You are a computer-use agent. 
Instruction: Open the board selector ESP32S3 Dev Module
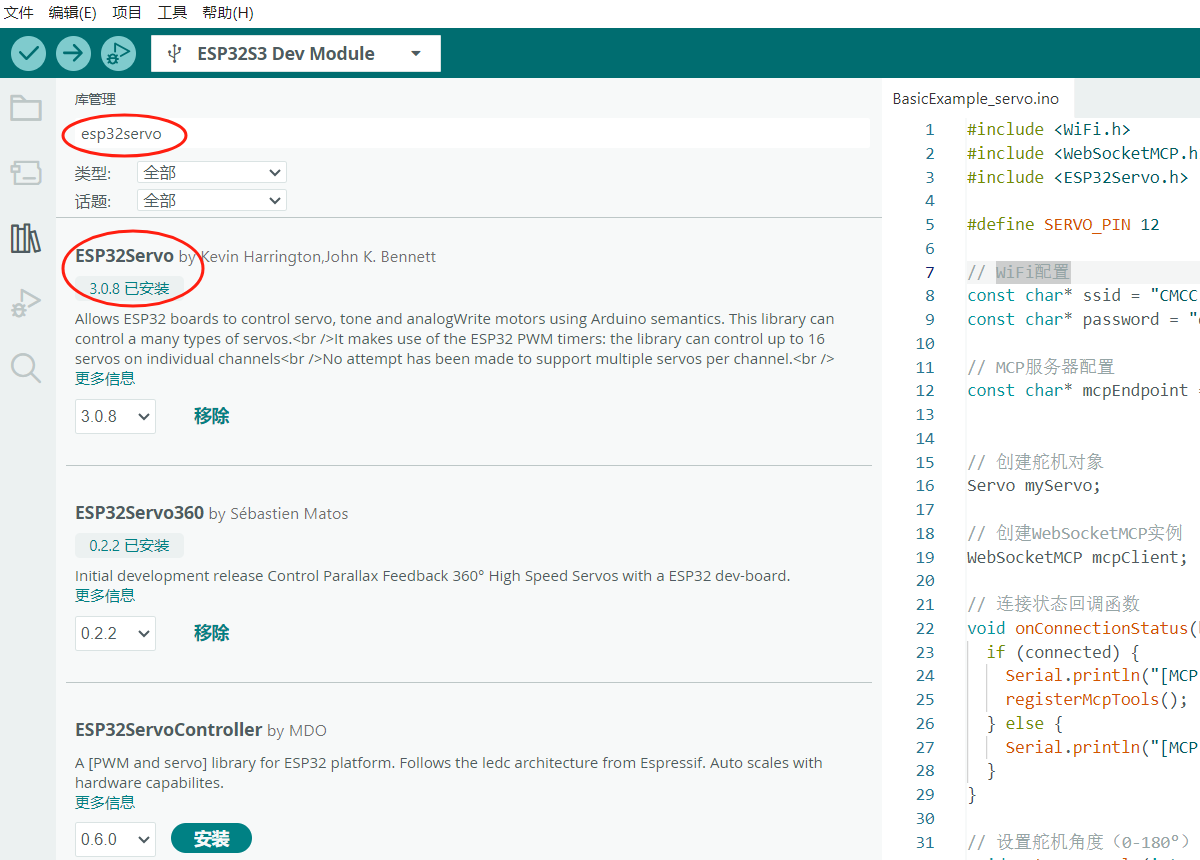(296, 54)
